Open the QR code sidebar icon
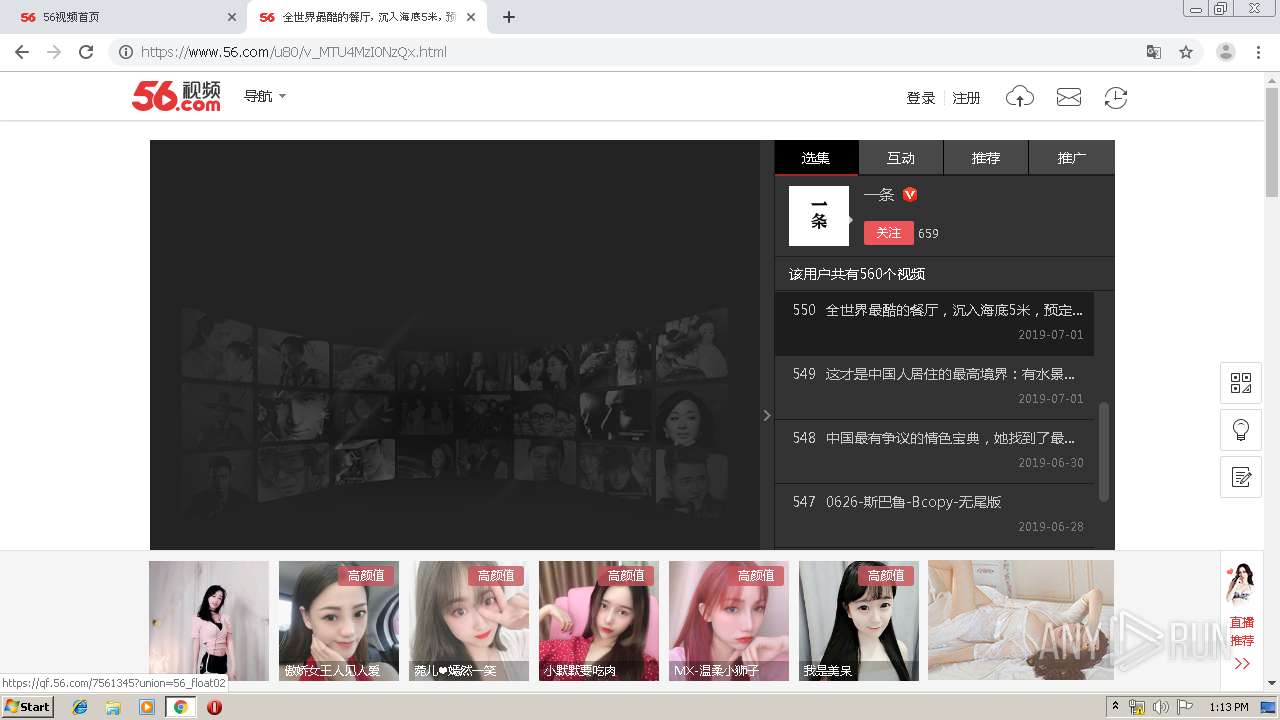 point(1241,383)
